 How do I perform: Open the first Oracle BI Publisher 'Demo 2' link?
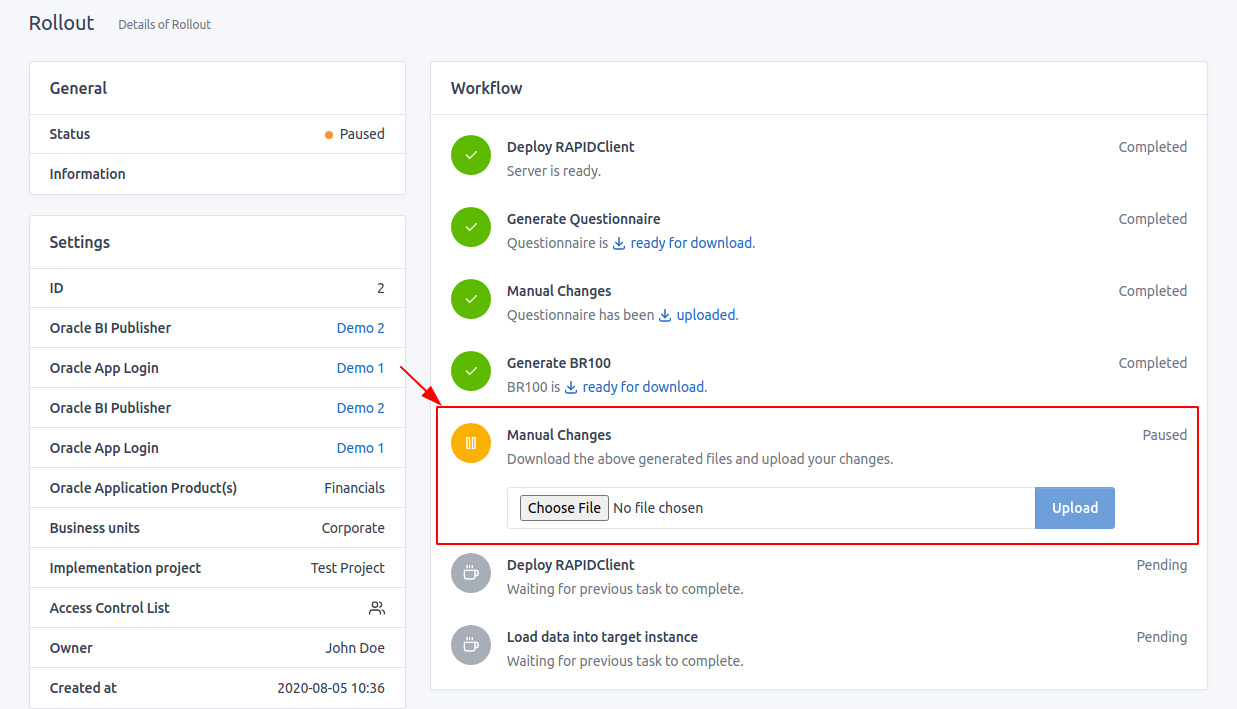361,328
